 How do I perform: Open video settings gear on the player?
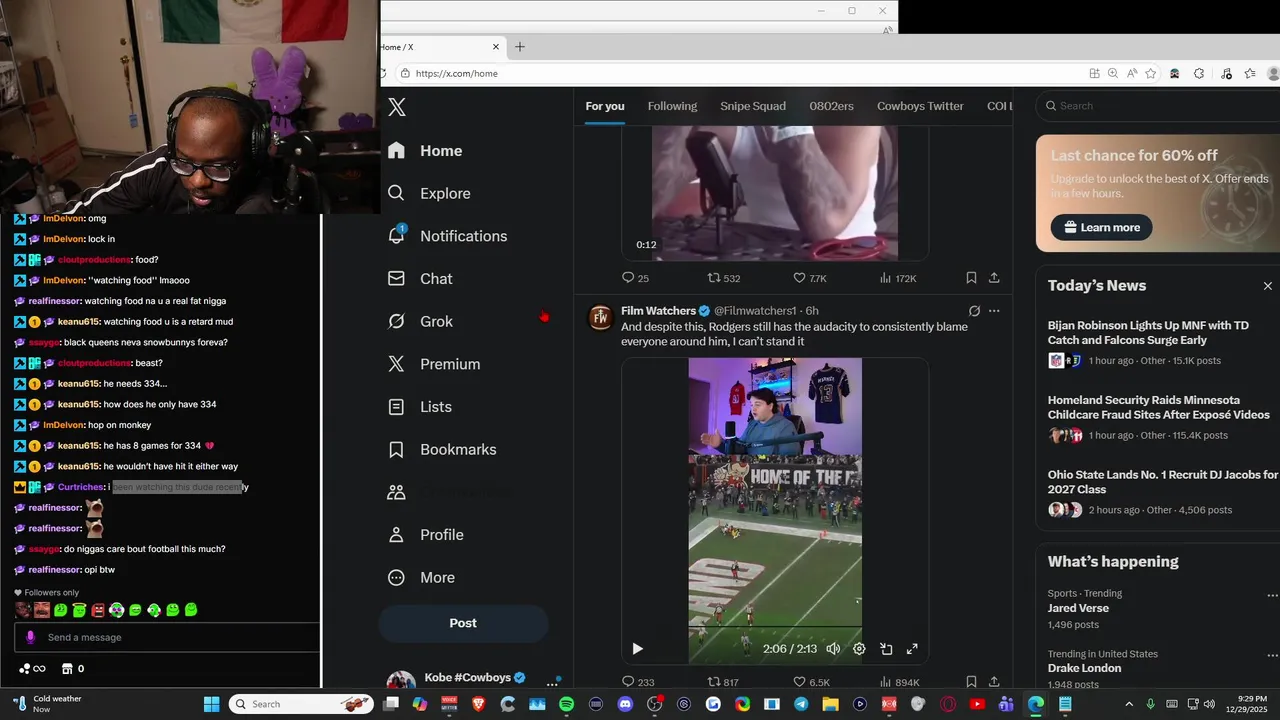[x=859, y=649]
